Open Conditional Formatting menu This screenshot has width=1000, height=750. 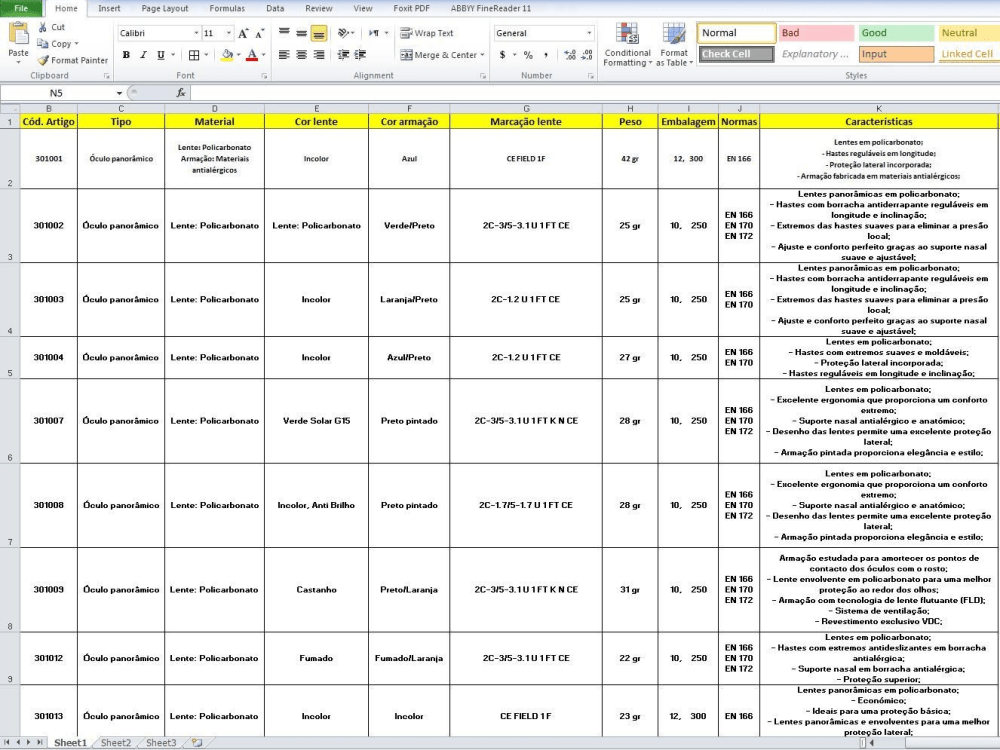pos(628,45)
